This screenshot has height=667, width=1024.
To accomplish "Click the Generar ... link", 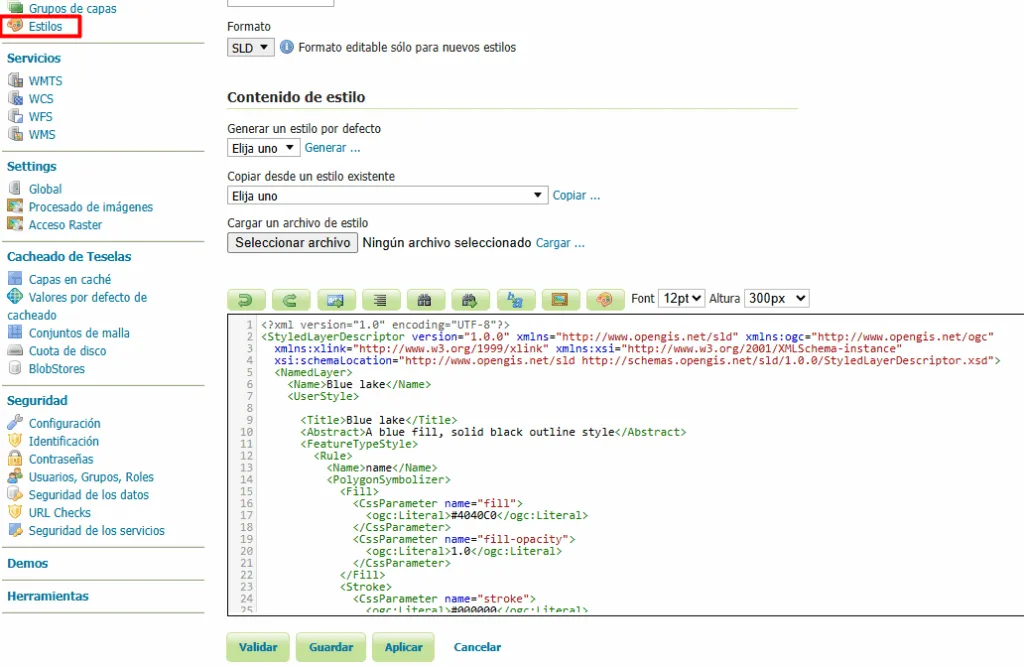I will [332, 148].
